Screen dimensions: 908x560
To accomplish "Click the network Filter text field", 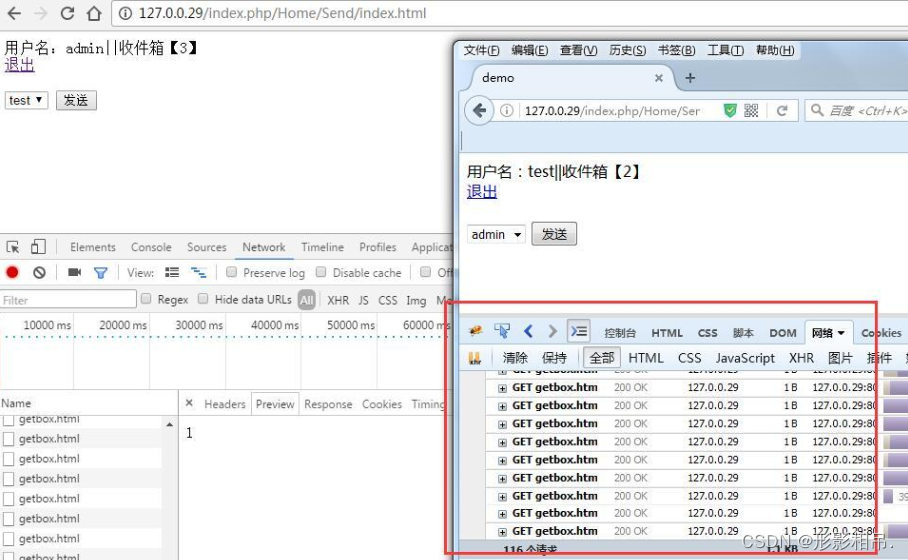I will pyautogui.click(x=68, y=299).
